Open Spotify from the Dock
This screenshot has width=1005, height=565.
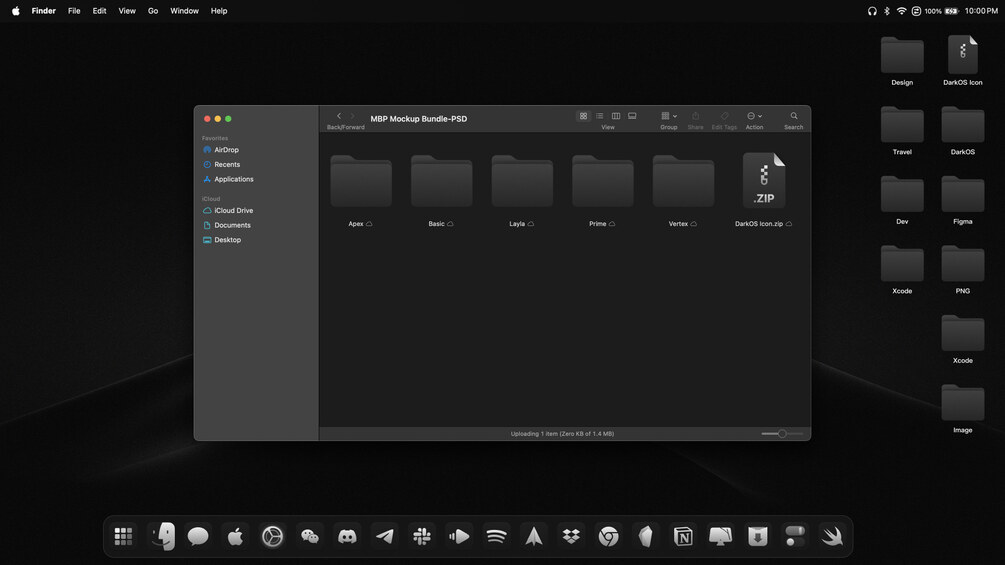click(496, 536)
